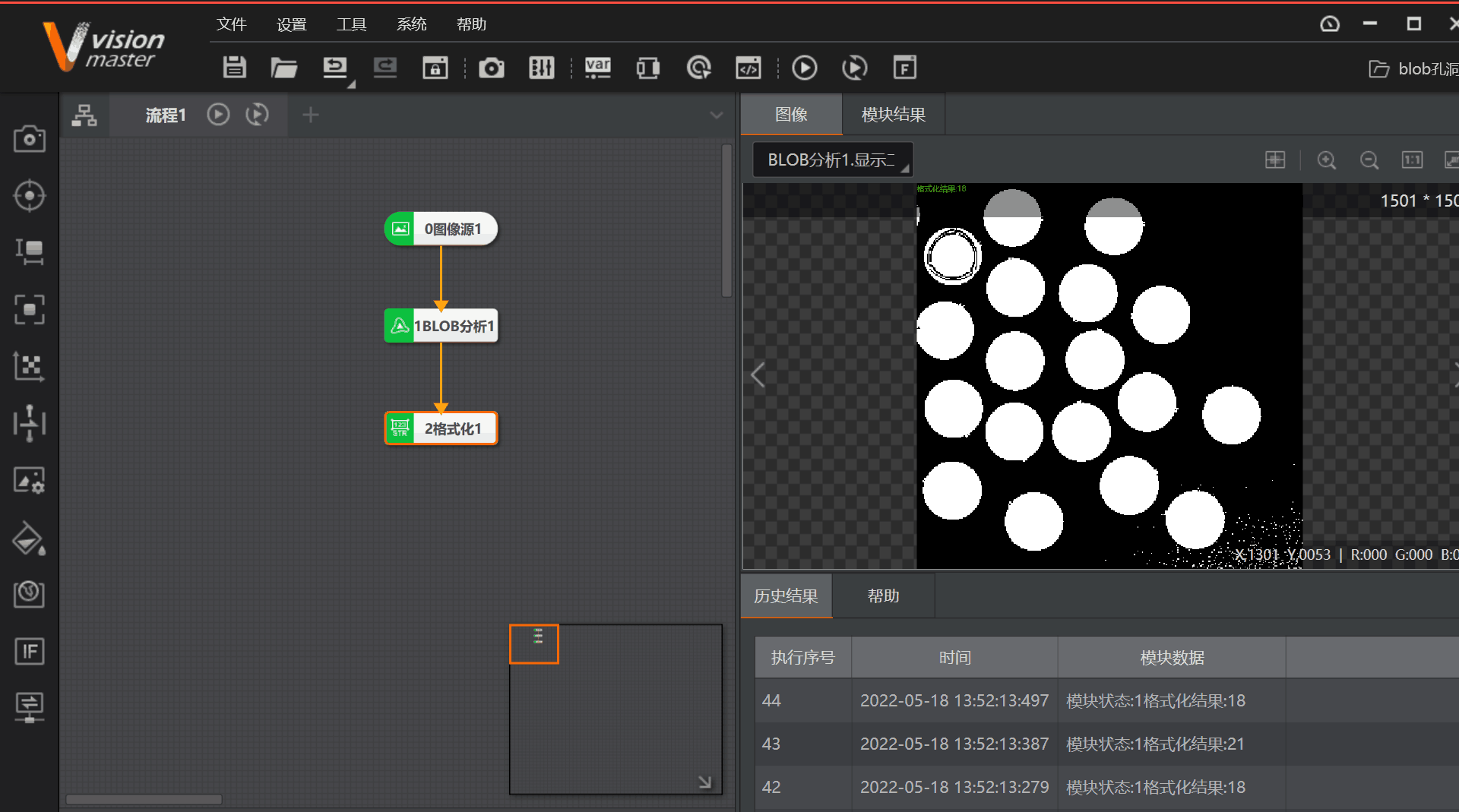Viewport: 1459px width, 812px height.
Task: Open the 工具 menu
Action: click(x=351, y=24)
